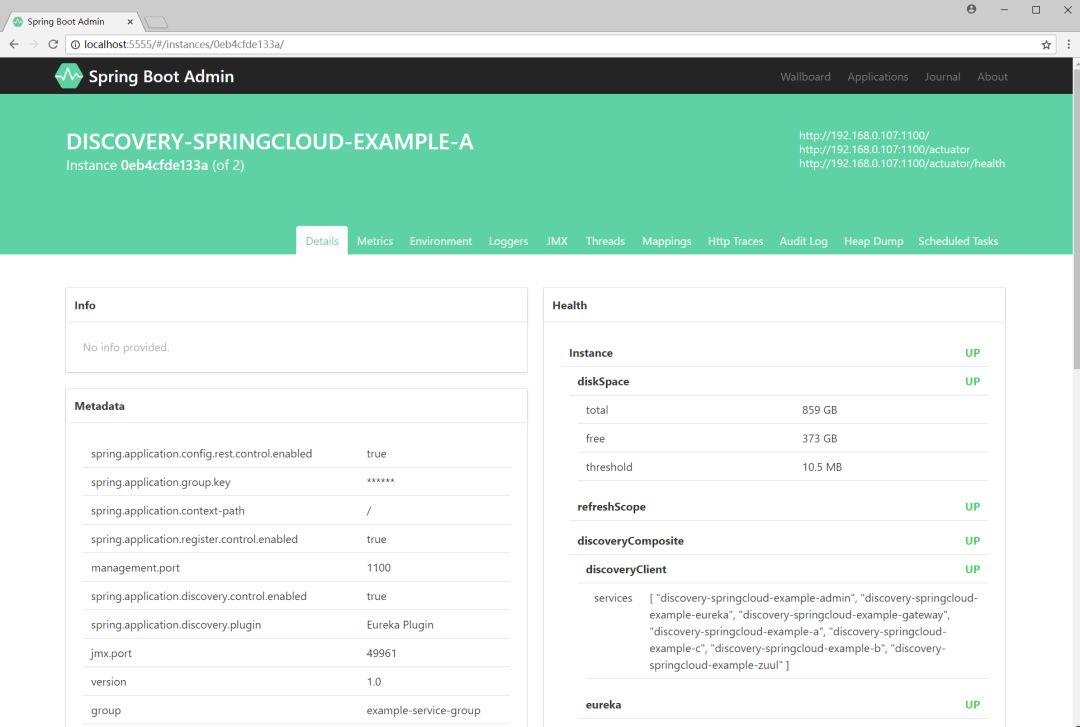The width and height of the screenshot is (1080, 727).
Task: Switch to the Environment tab
Action: click(441, 240)
